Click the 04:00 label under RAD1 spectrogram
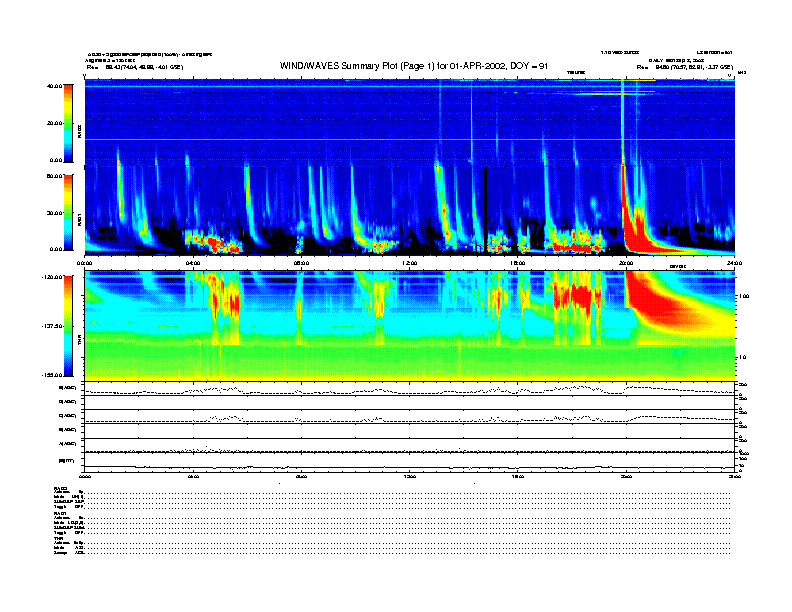The width and height of the screenshot is (792, 612). (x=193, y=263)
